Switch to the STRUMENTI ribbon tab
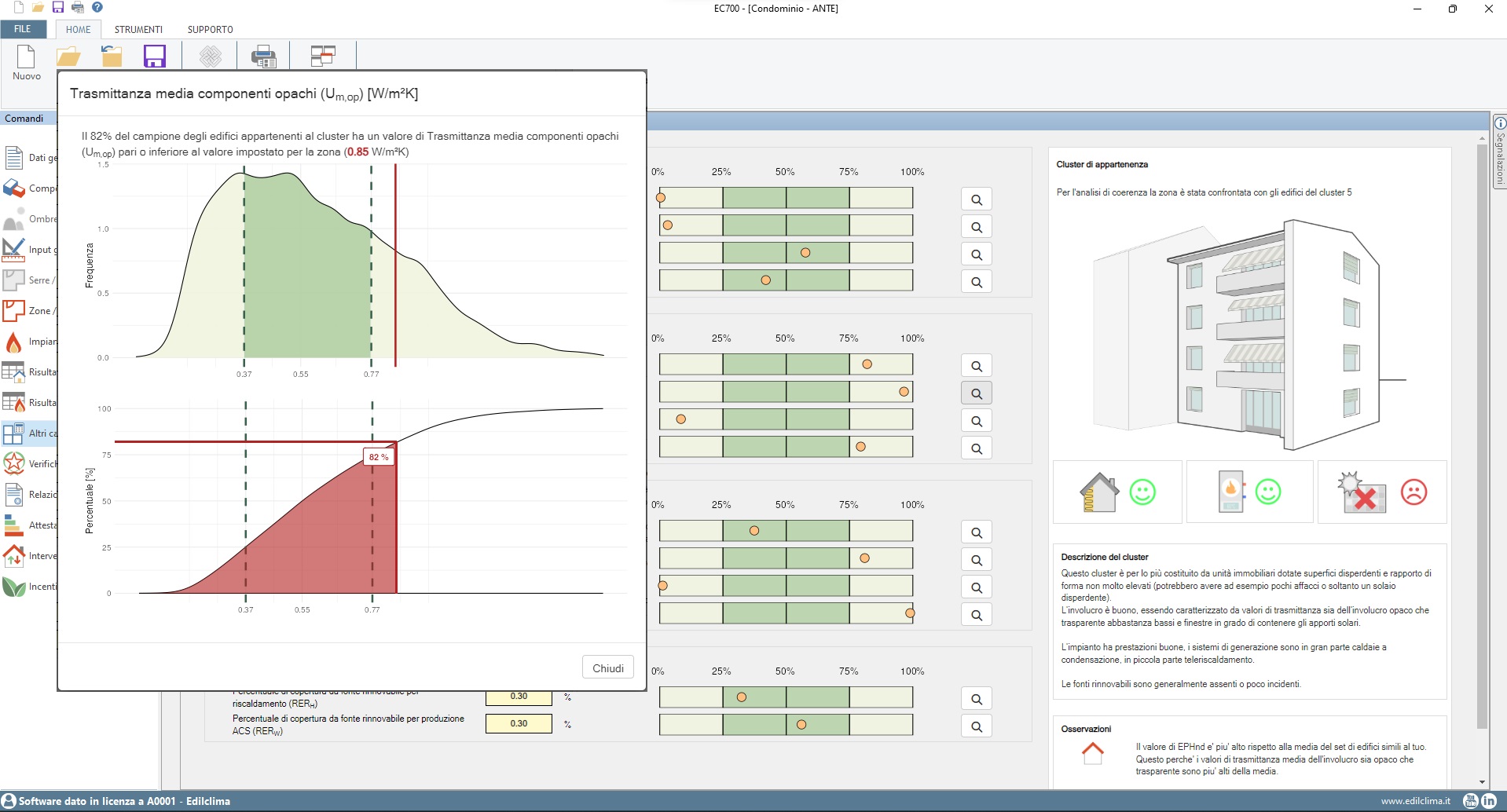Viewport: 1507px width, 812px height. click(x=138, y=29)
